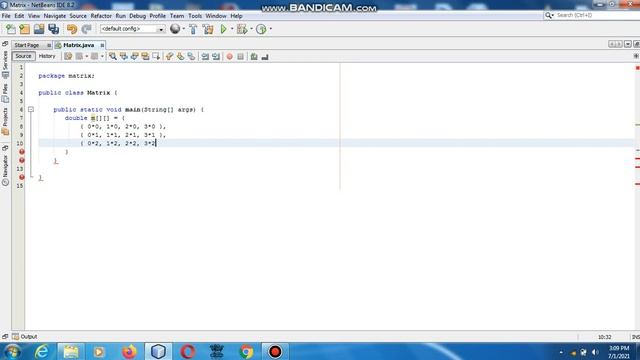Image resolution: width=640 pixels, height=360 pixels.
Task: Click the Redo arrow icon
Action: [x=86, y=29]
